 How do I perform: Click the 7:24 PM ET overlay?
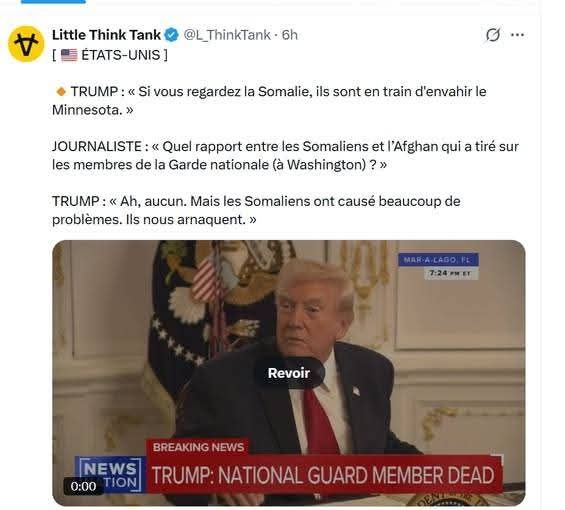click(x=451, y=273)
